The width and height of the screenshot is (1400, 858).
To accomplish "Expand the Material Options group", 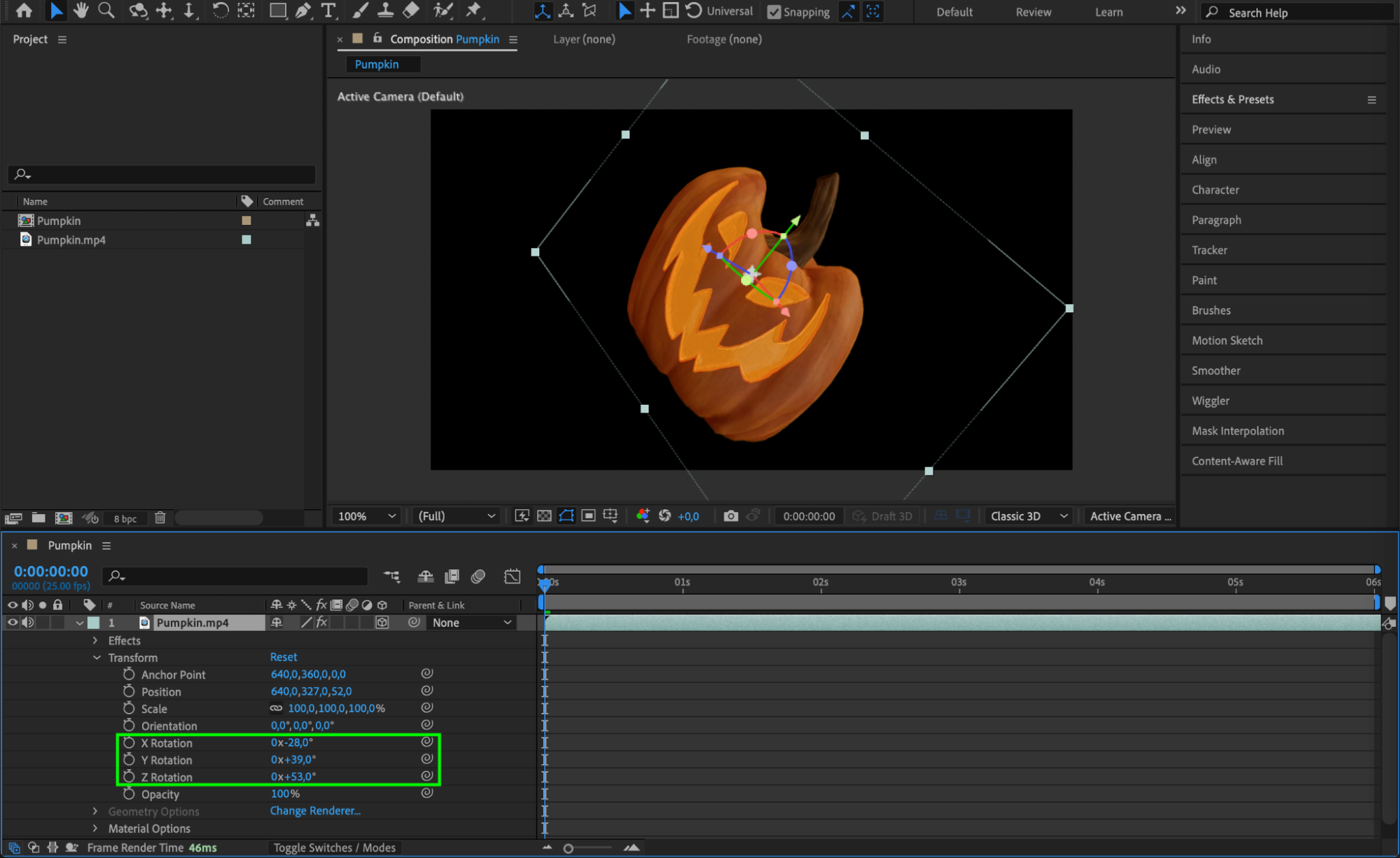I will (95, 828).
